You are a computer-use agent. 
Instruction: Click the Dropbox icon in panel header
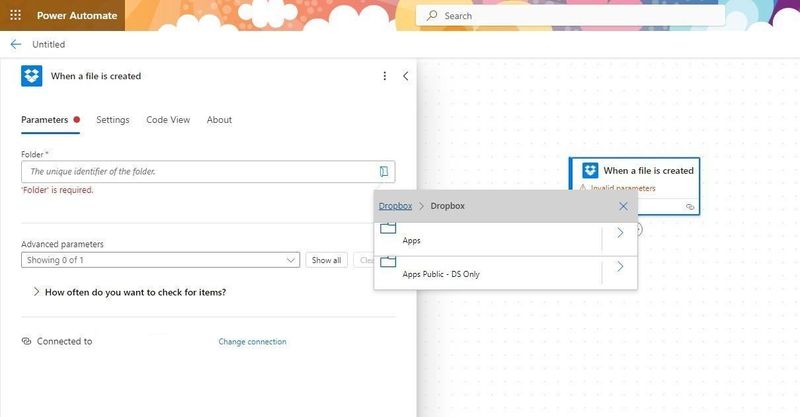[x=32, y=76]
